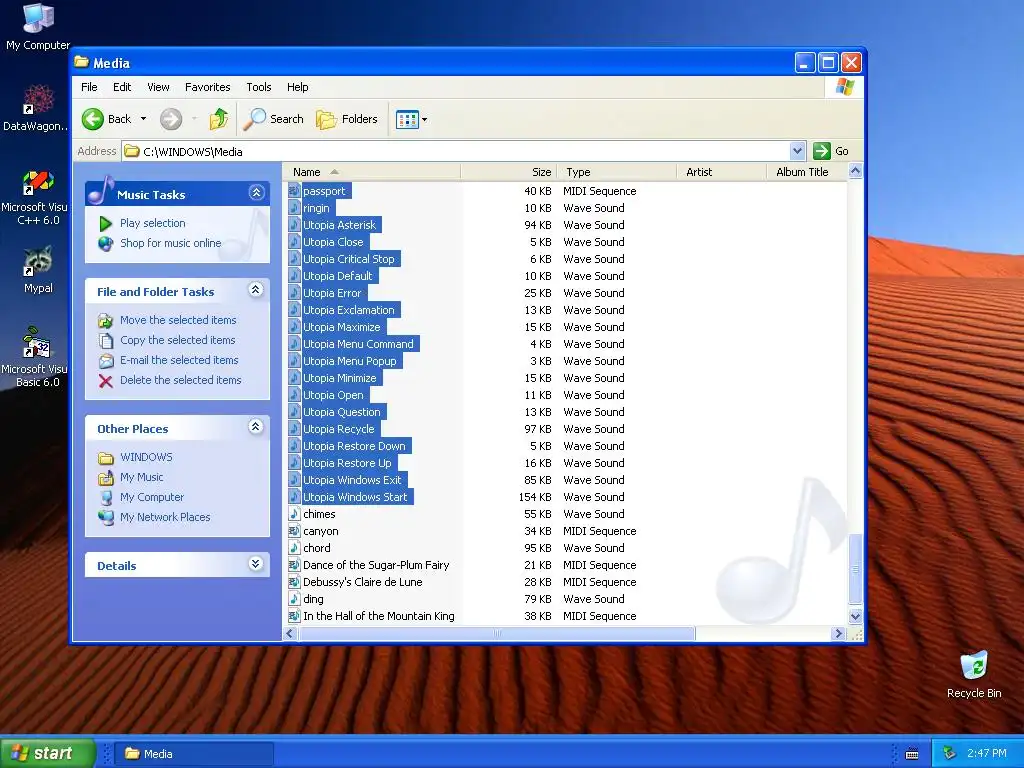Click the address field showing C:\WINDOWS\Media
The width and height of the screenshot is (1024, 768).
point(456,152)
